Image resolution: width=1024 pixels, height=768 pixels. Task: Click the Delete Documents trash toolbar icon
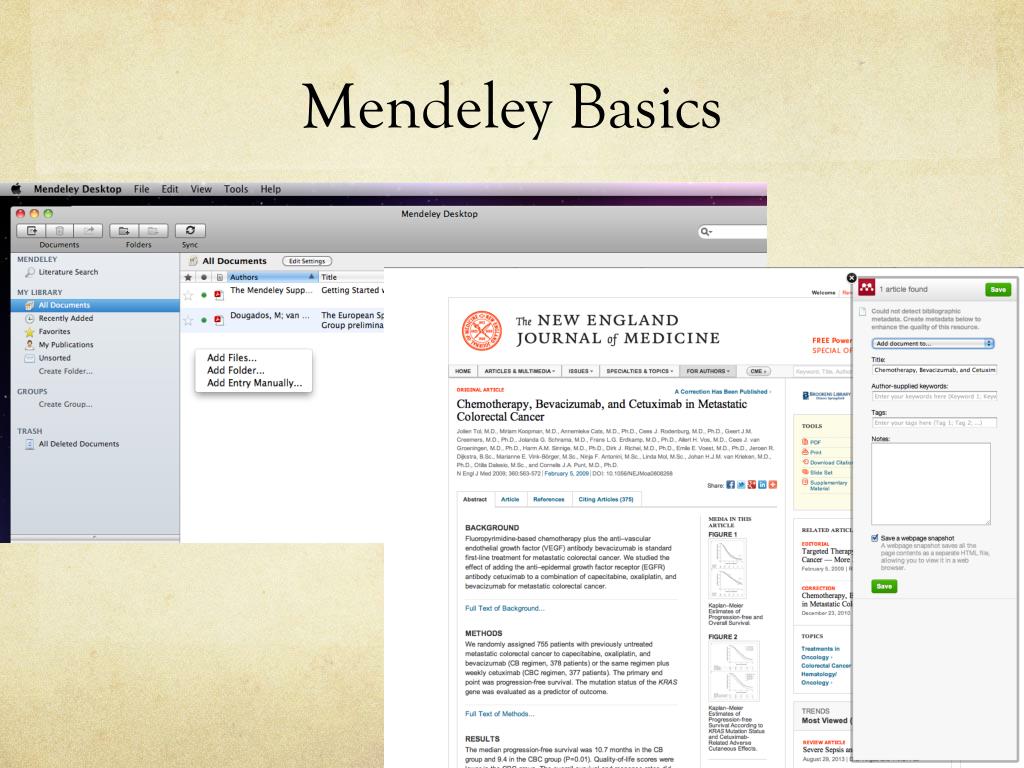click(x=59, y=231)
